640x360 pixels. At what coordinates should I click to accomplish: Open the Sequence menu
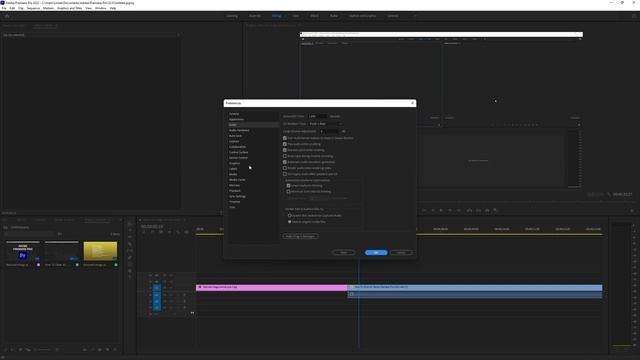pos(33,8)
